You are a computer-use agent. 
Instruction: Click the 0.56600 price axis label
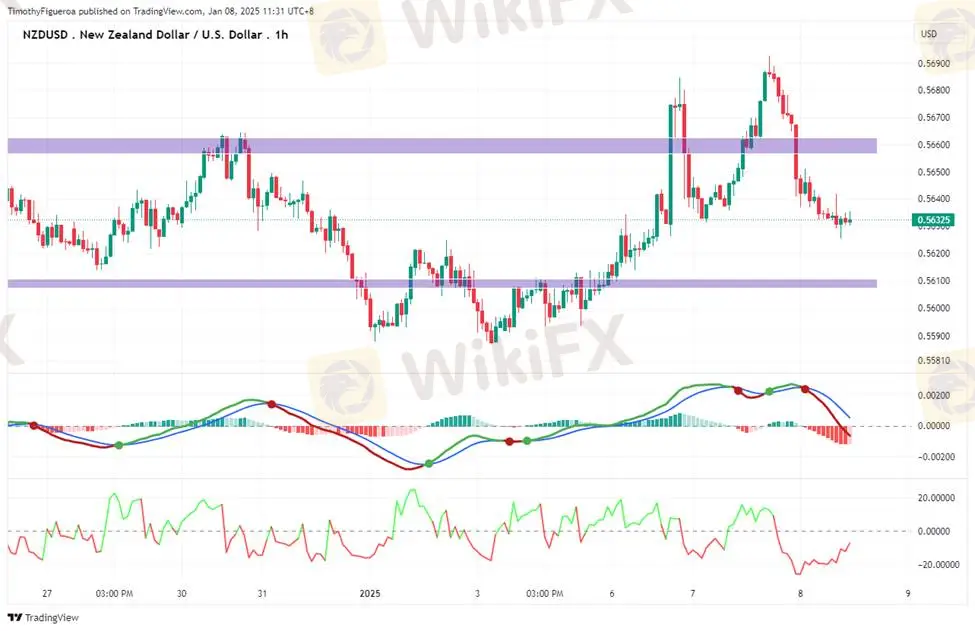[933, 145]
